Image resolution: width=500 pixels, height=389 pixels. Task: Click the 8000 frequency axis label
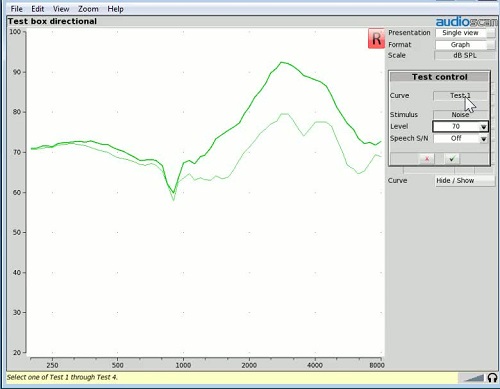coord(377,365)
